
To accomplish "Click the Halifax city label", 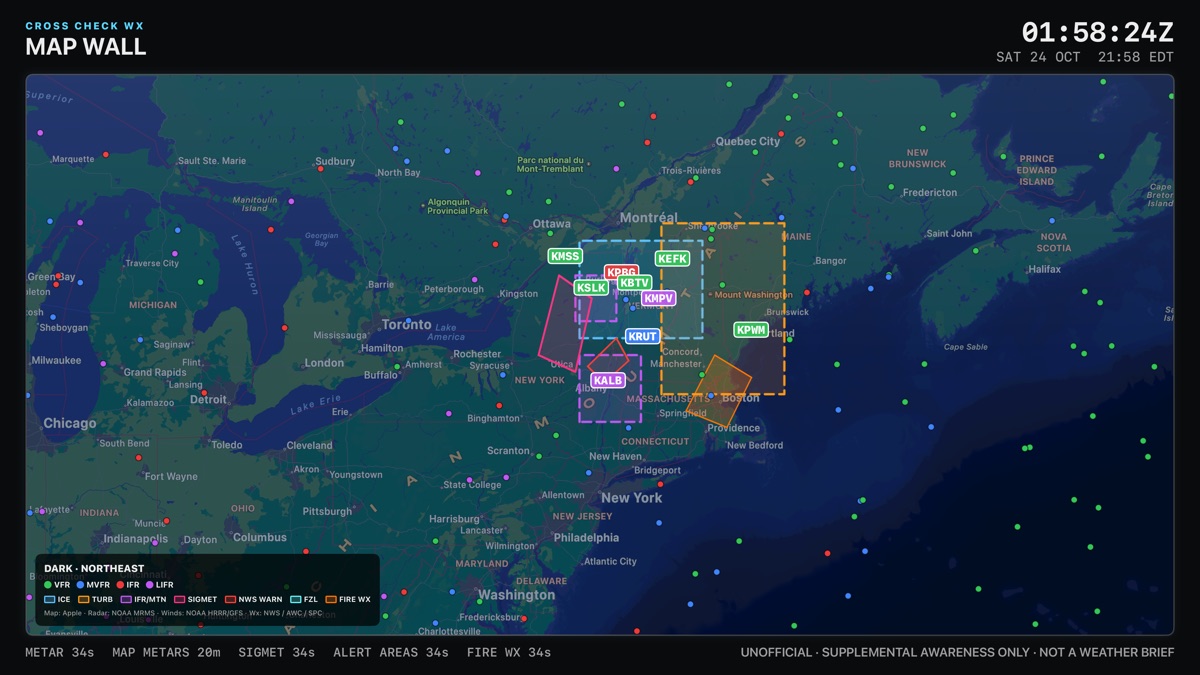I will point(1045,269).
